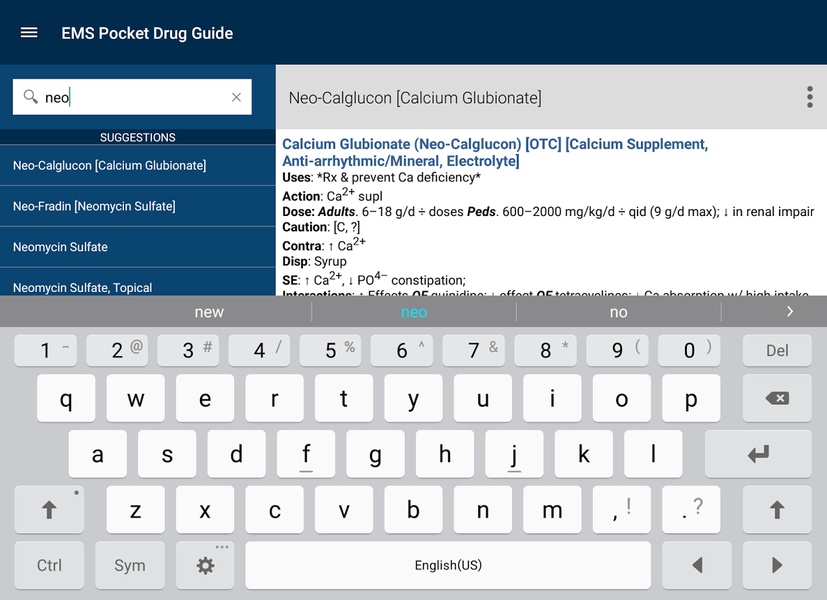Screen dimensions: 827x600
Task: Tap the number 6 ^ key
Action: point(402,351)
